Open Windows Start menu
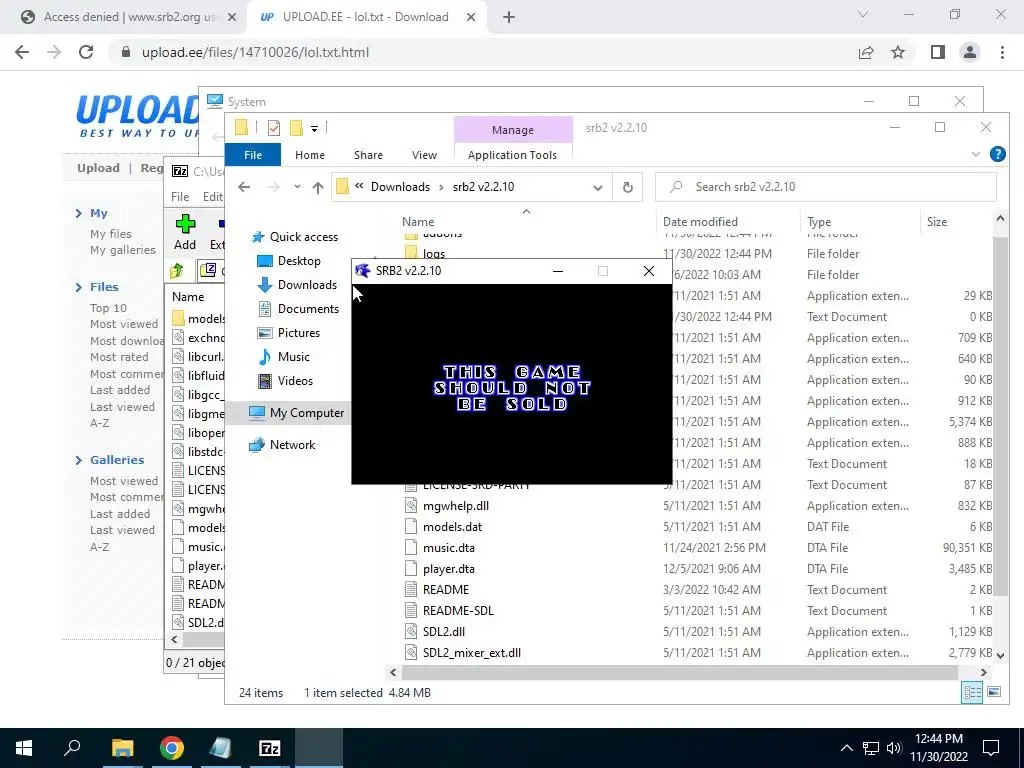The height and width of the screenshot is (768, 1024). pyautogui.click(x=24, y=748)
